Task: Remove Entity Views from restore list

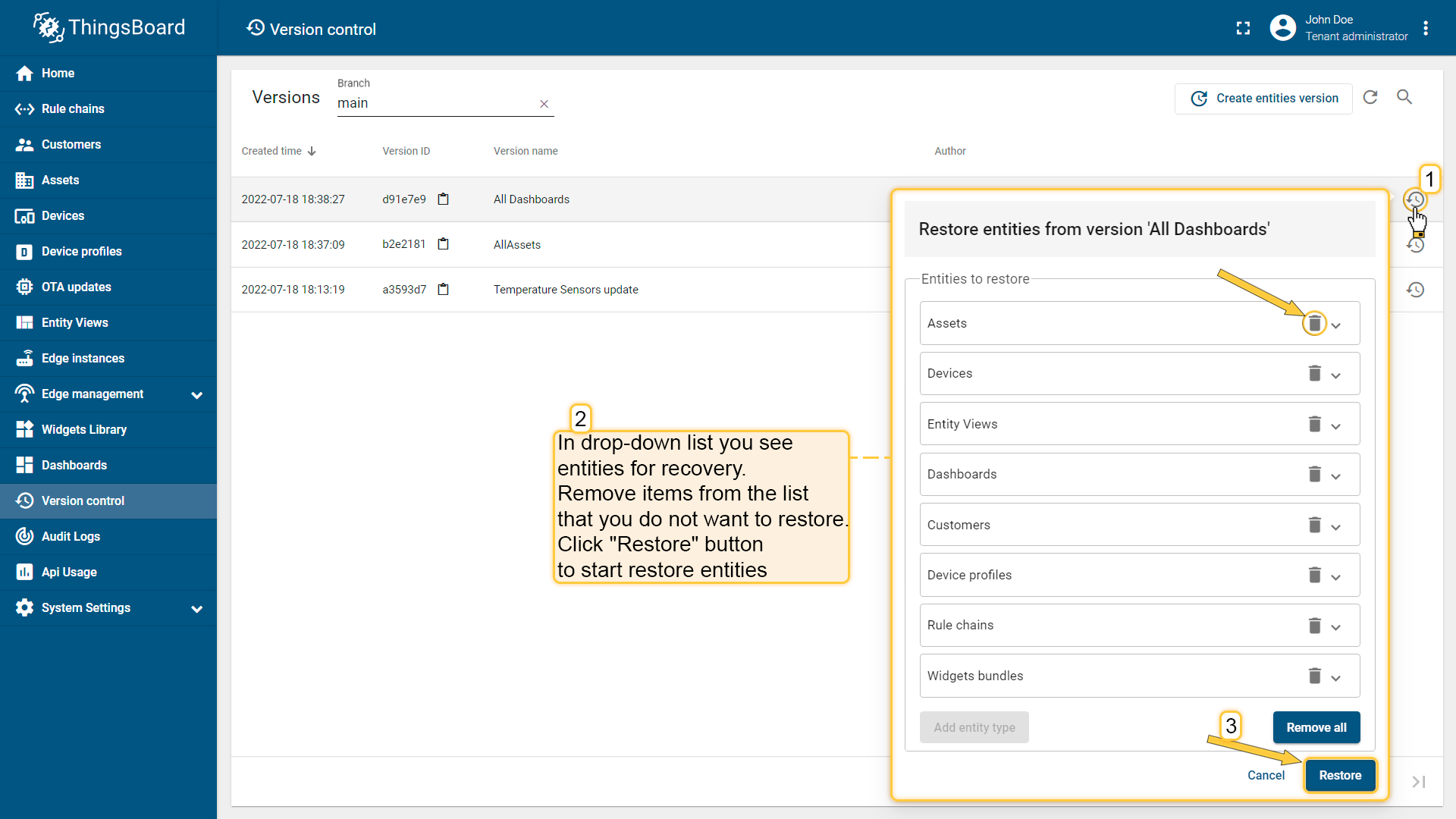Action: point(1315,424)
